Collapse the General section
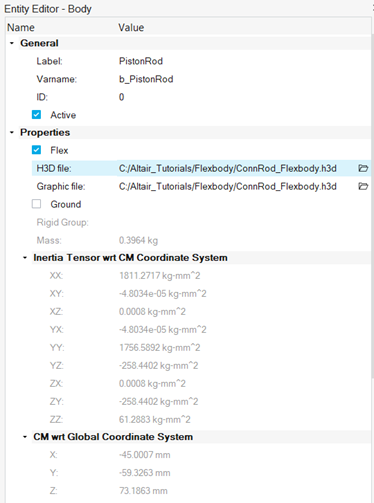 [x=12, y=43]
